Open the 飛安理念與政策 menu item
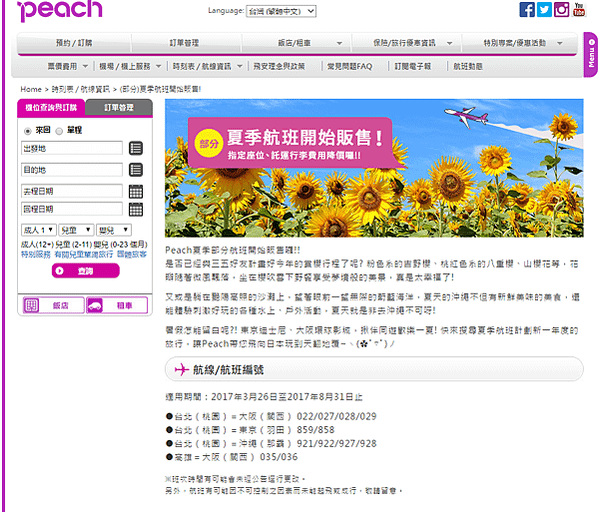The width and height of the screenshot is (599, 512). pyautogui.click(x=279, y=66)
